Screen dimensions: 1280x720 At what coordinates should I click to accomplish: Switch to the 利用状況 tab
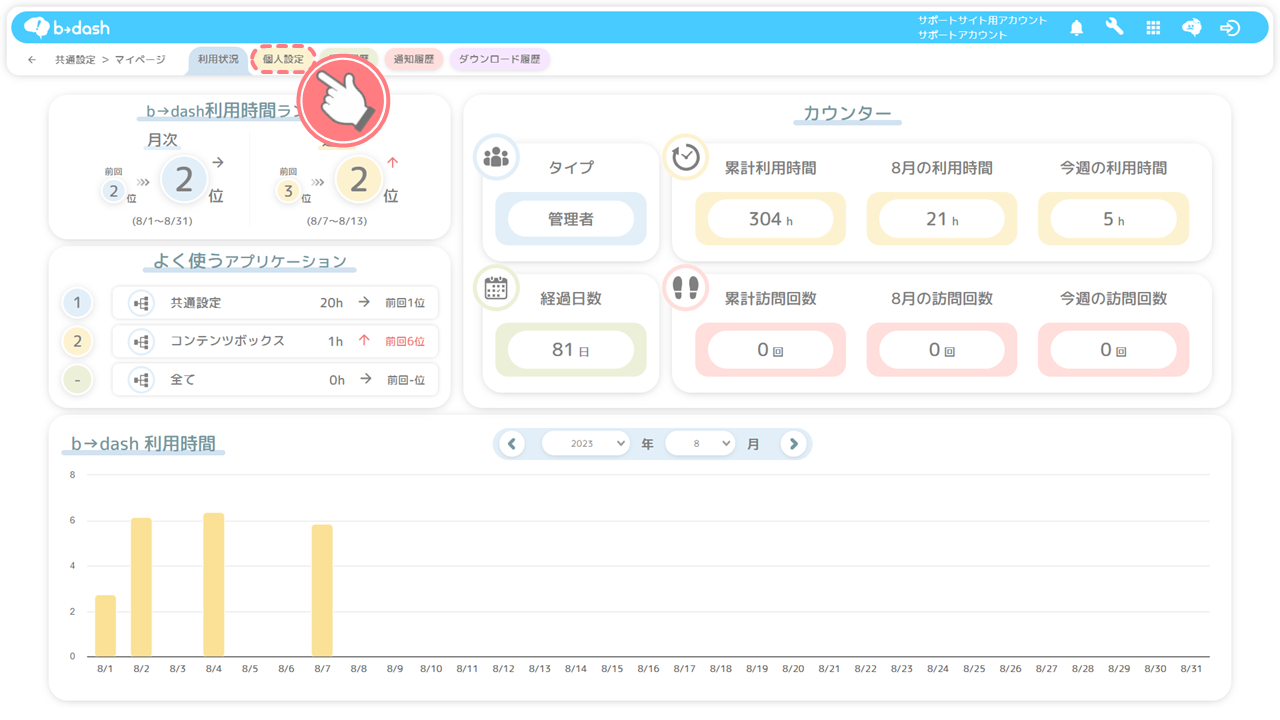coord(218,59)
